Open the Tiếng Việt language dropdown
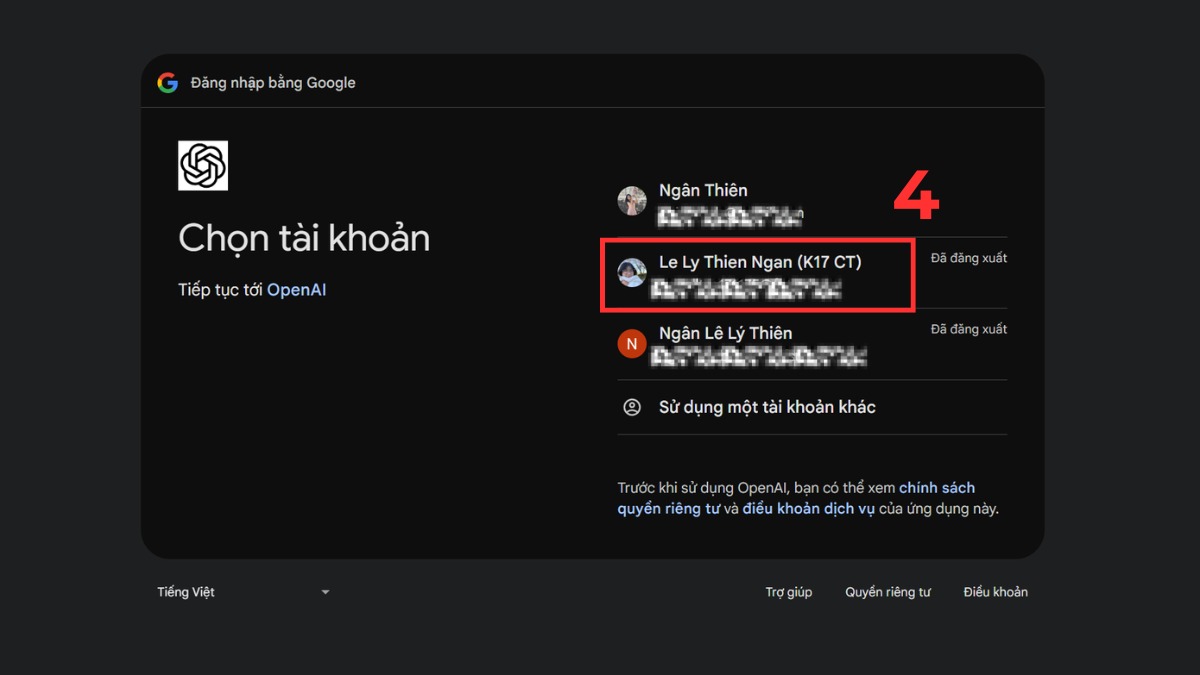Image resolution: width=1200 pixels, height=675 pixels. coord(243,592)
